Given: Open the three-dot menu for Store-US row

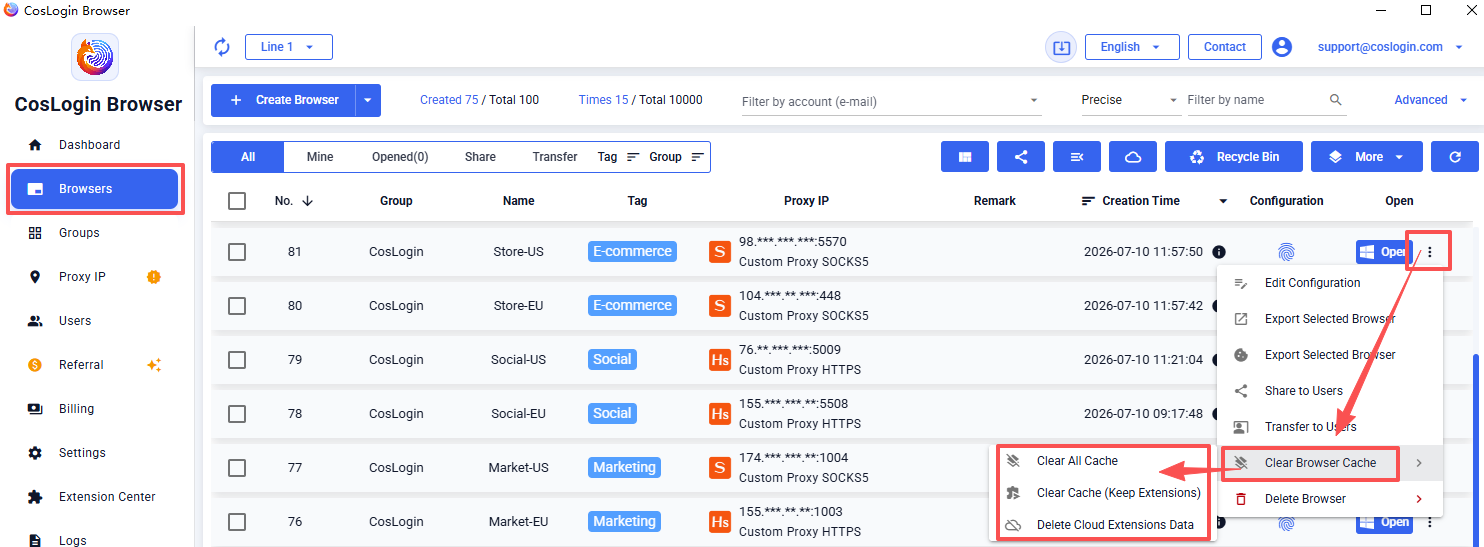Looking at the screenshot, I should coord(1430,252).
